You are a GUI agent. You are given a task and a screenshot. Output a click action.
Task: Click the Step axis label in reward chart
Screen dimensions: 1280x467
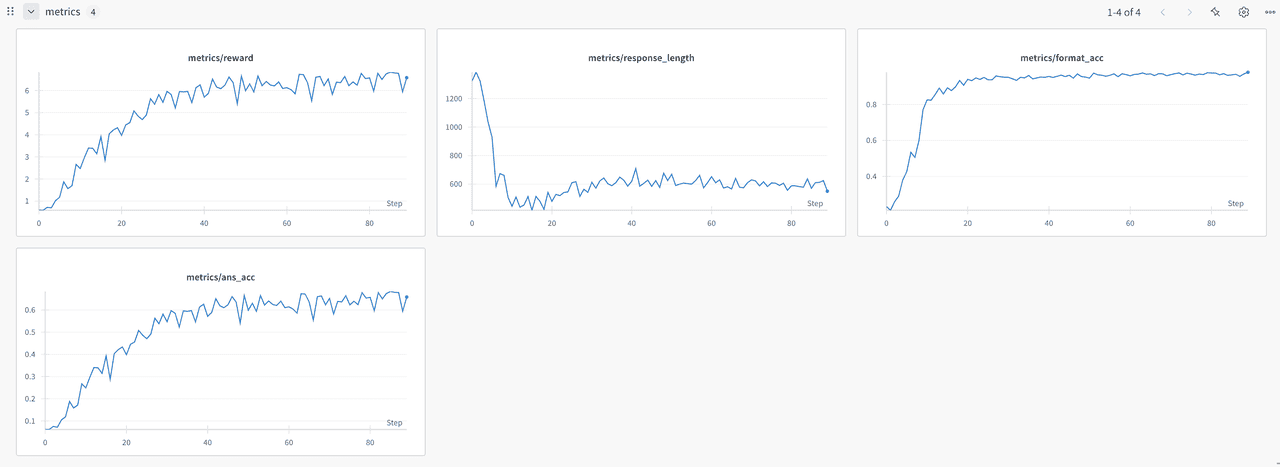(x=394, y=203)
